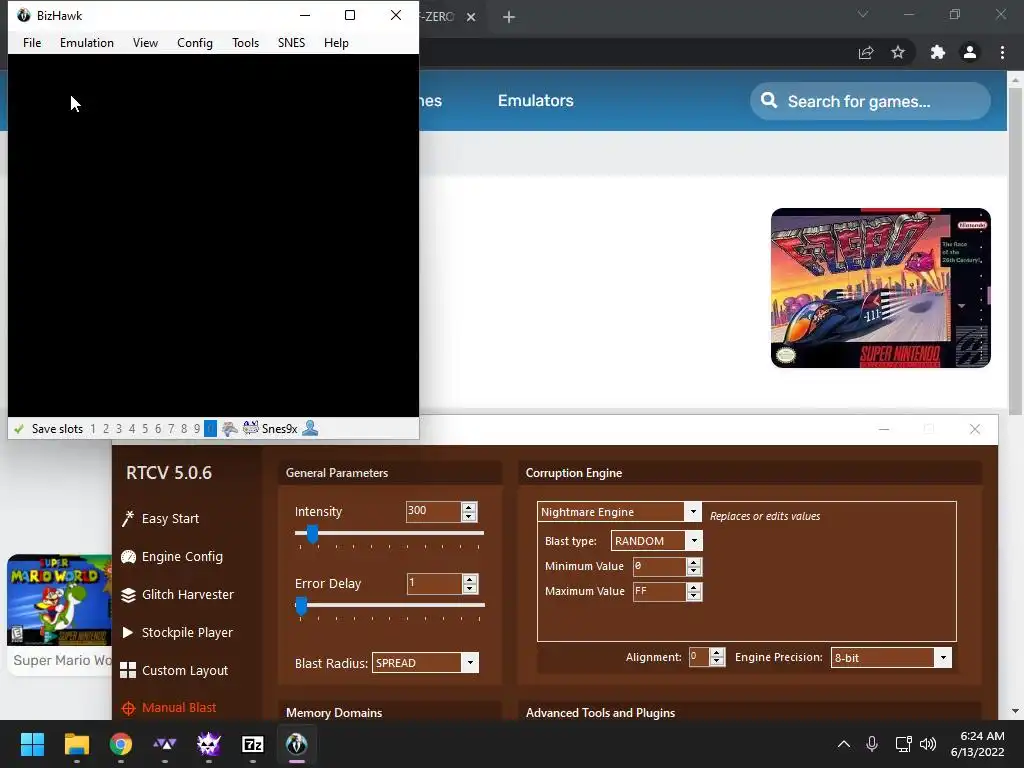Click the Alignment spinner arrows
The width and height of the screenshot is (1024, 768).
[716, 657]
